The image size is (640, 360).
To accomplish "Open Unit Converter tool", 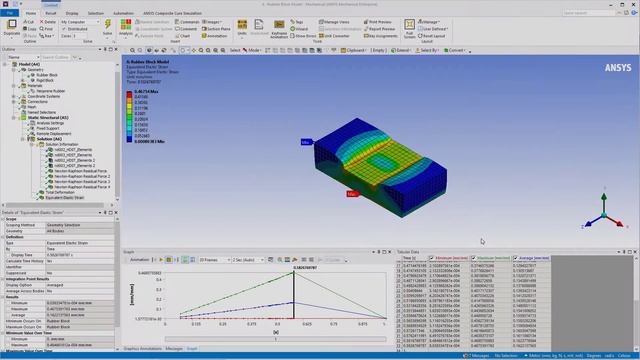I will coord(334,36).
